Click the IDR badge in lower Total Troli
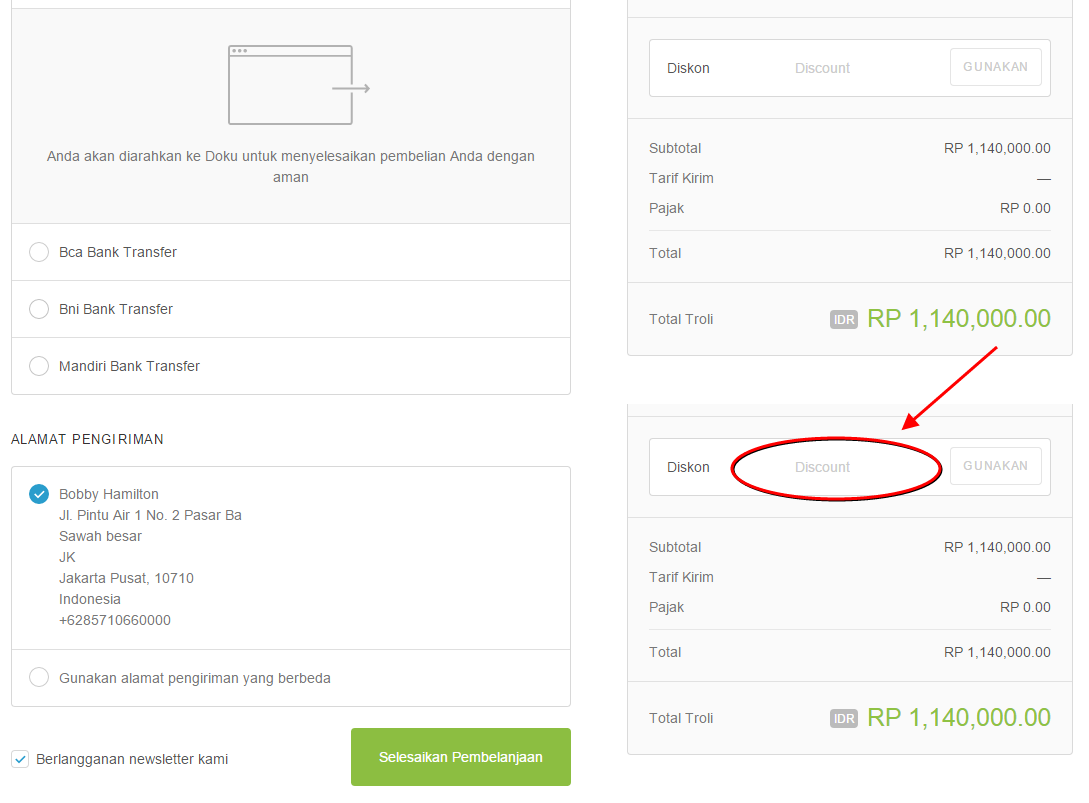 click(x=844, y=718)
